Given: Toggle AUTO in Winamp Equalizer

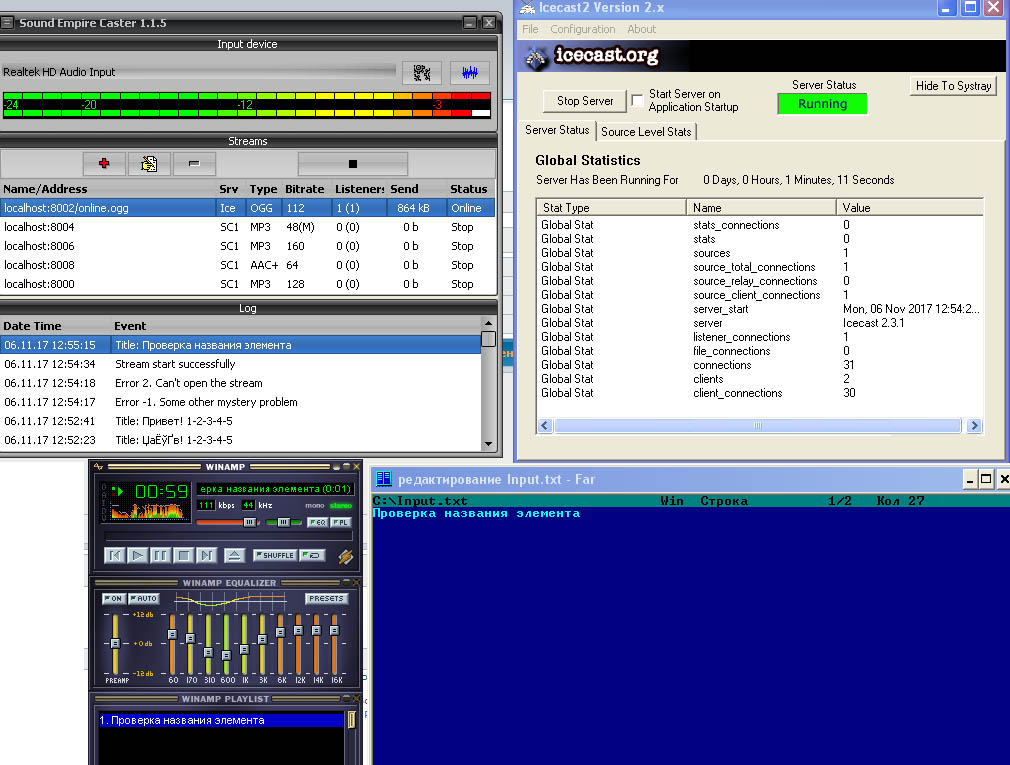Looking at the screenshot, I should point(144,598).
